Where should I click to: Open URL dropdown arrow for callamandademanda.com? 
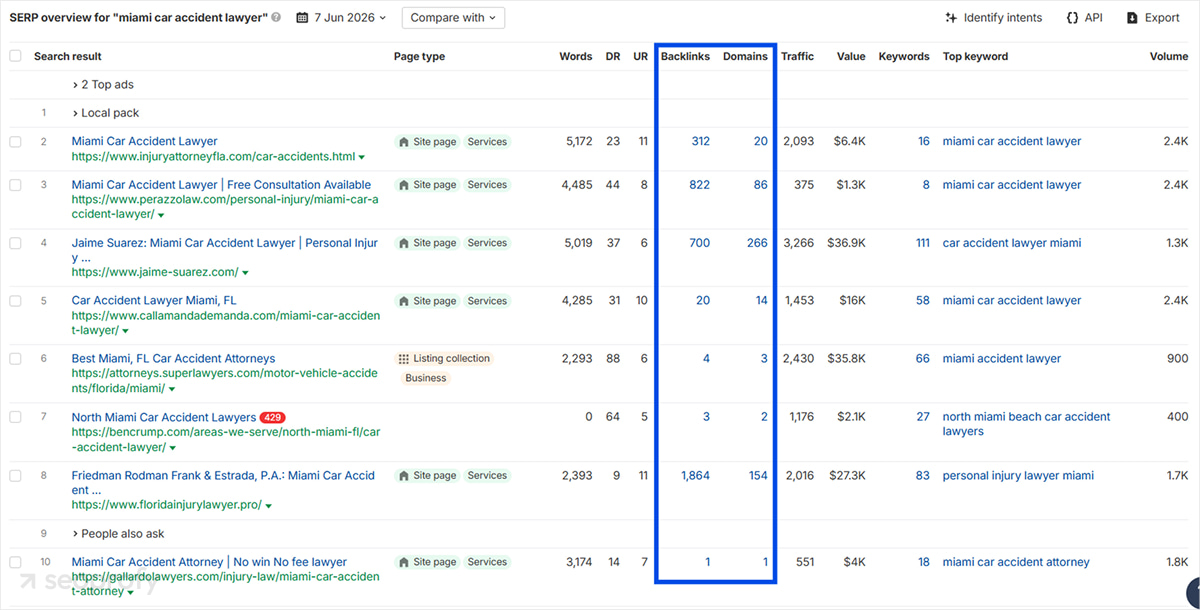point(127,331)
